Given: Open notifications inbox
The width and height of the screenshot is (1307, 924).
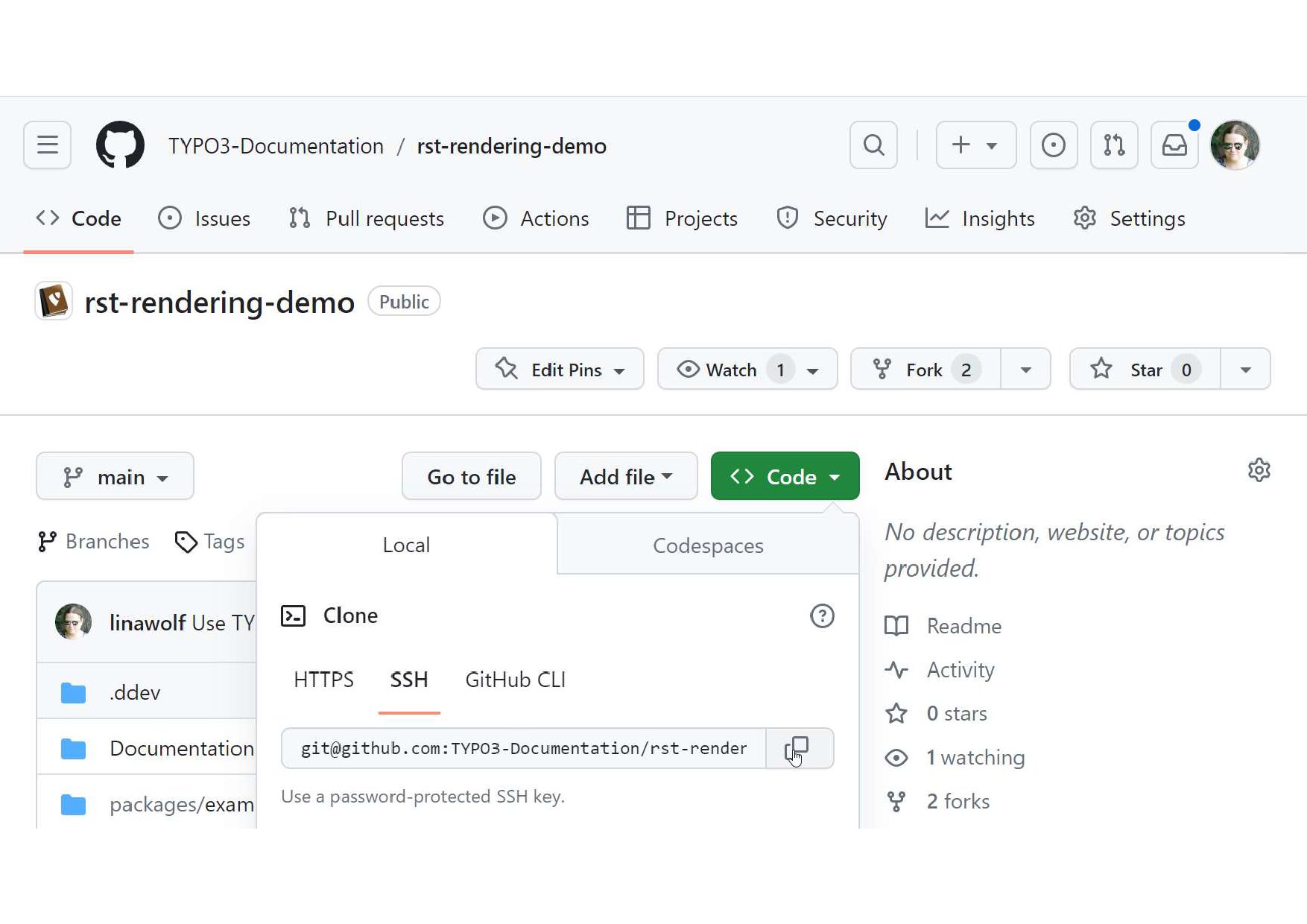Looking at the screenshot, I should (1174, 145).
